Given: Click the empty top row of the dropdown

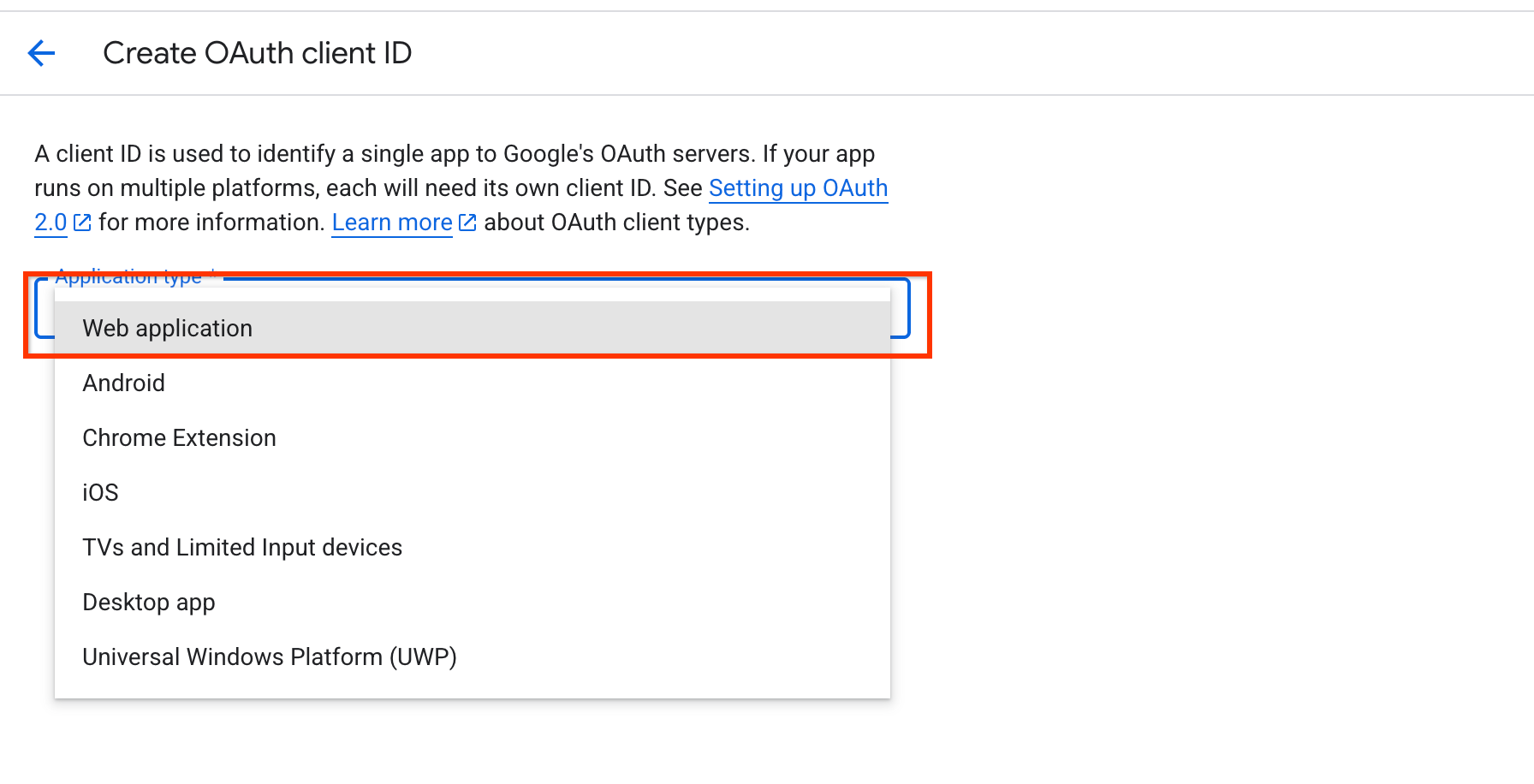Looking at the screenshot, I should pyautogui.click(x=471, y=298).
